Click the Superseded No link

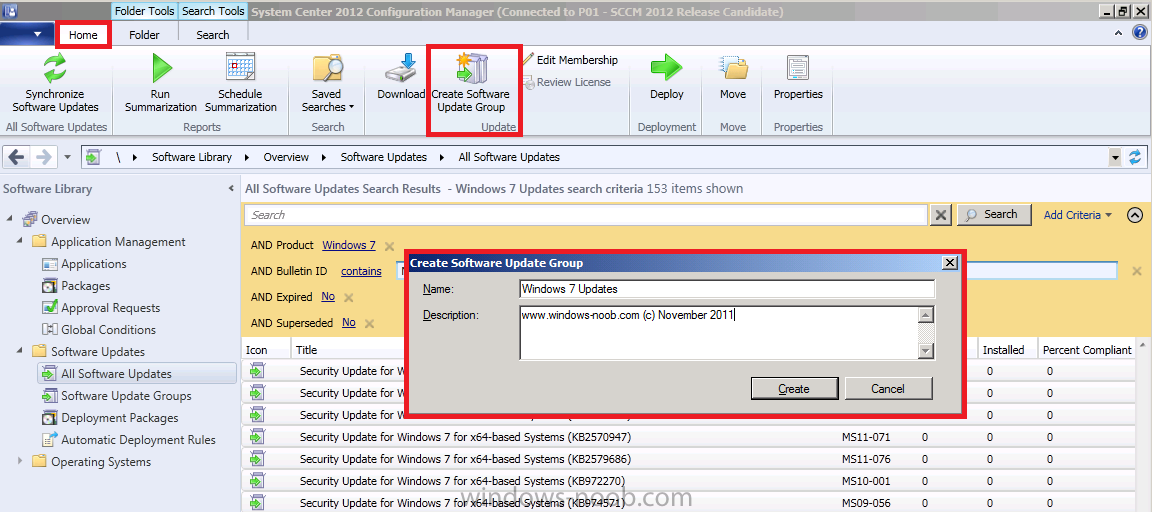tap(348, 322)
